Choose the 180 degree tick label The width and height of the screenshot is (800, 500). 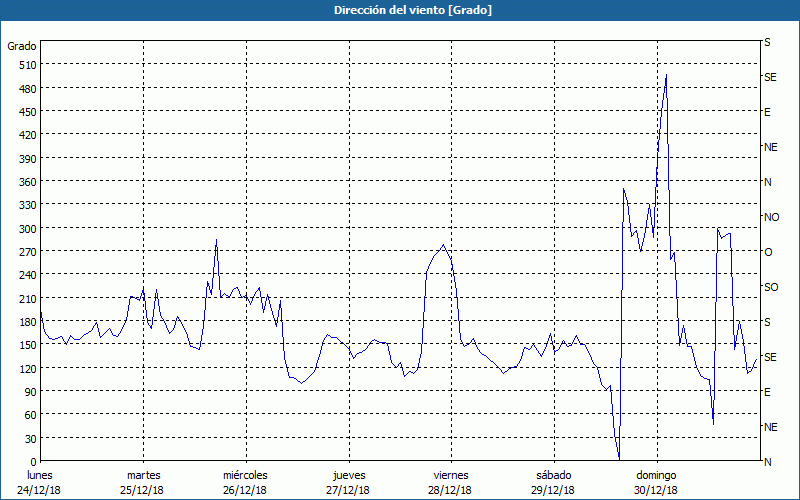point(28,322)
